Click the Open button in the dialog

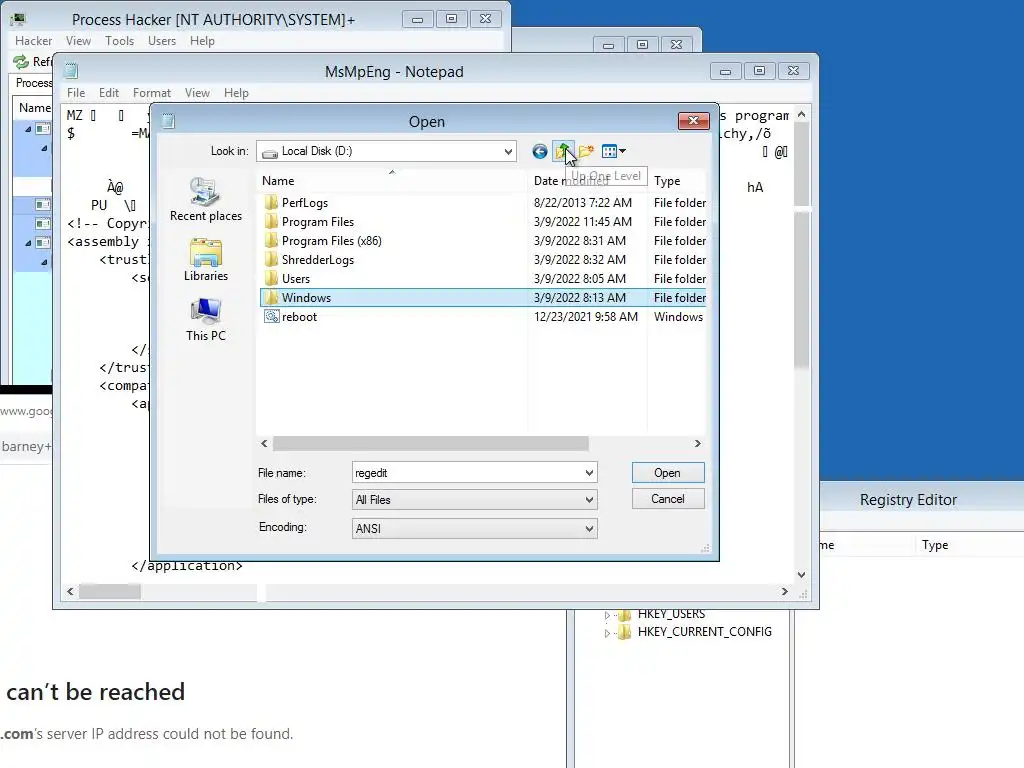pyautogui.click(x=668, y=473)
